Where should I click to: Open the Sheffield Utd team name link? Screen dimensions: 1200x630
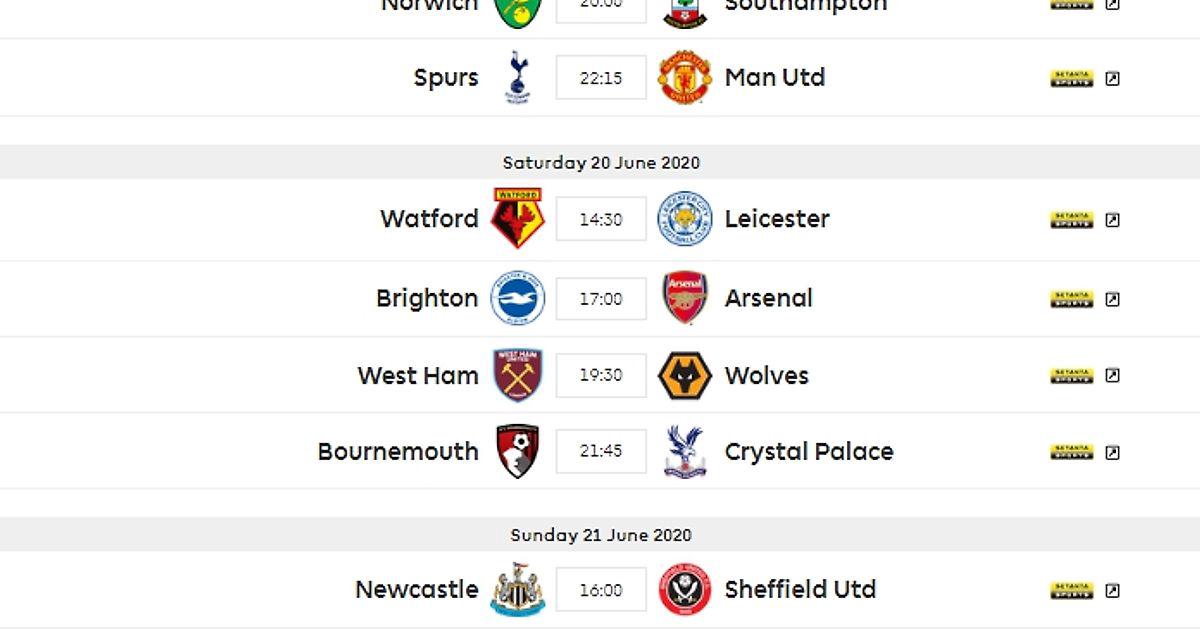(800, 589)
